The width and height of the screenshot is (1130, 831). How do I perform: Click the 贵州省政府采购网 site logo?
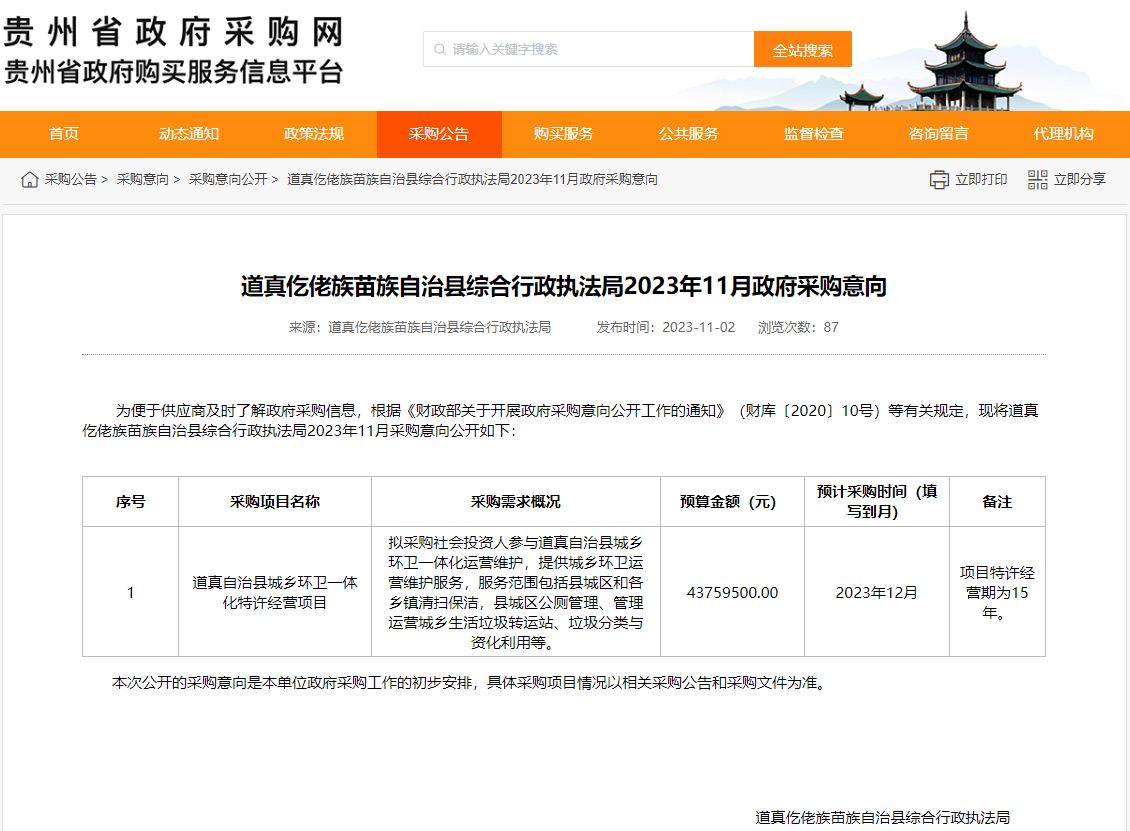173,51
